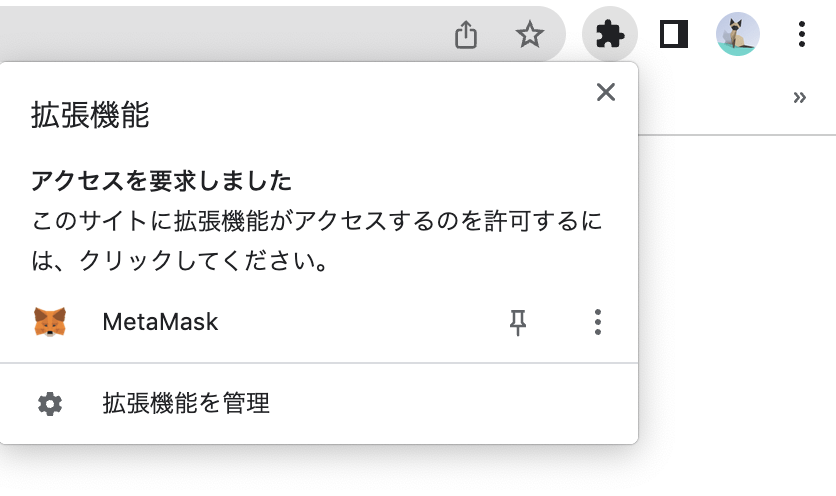Click the share page icon
Screen dimensions: 836x496
(x=466, y=36)
